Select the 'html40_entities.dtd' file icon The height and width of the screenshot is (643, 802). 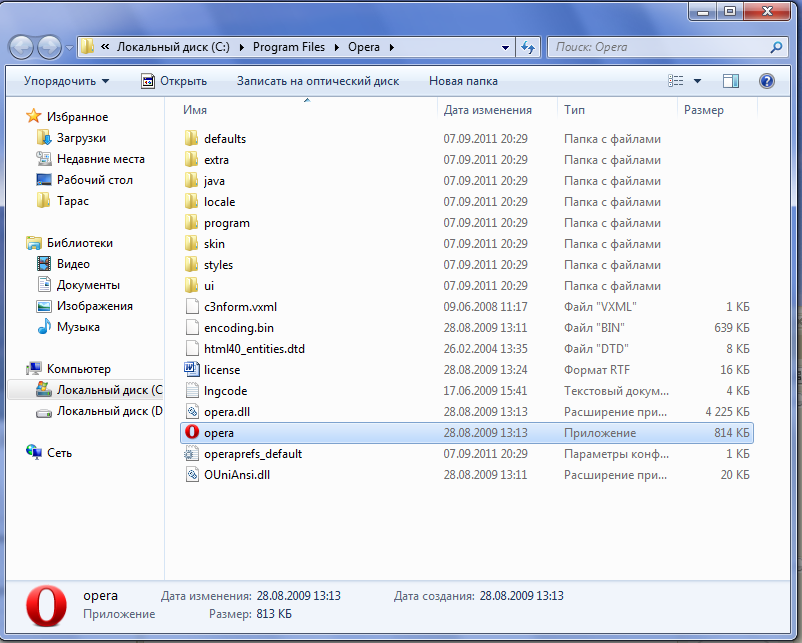192,348
